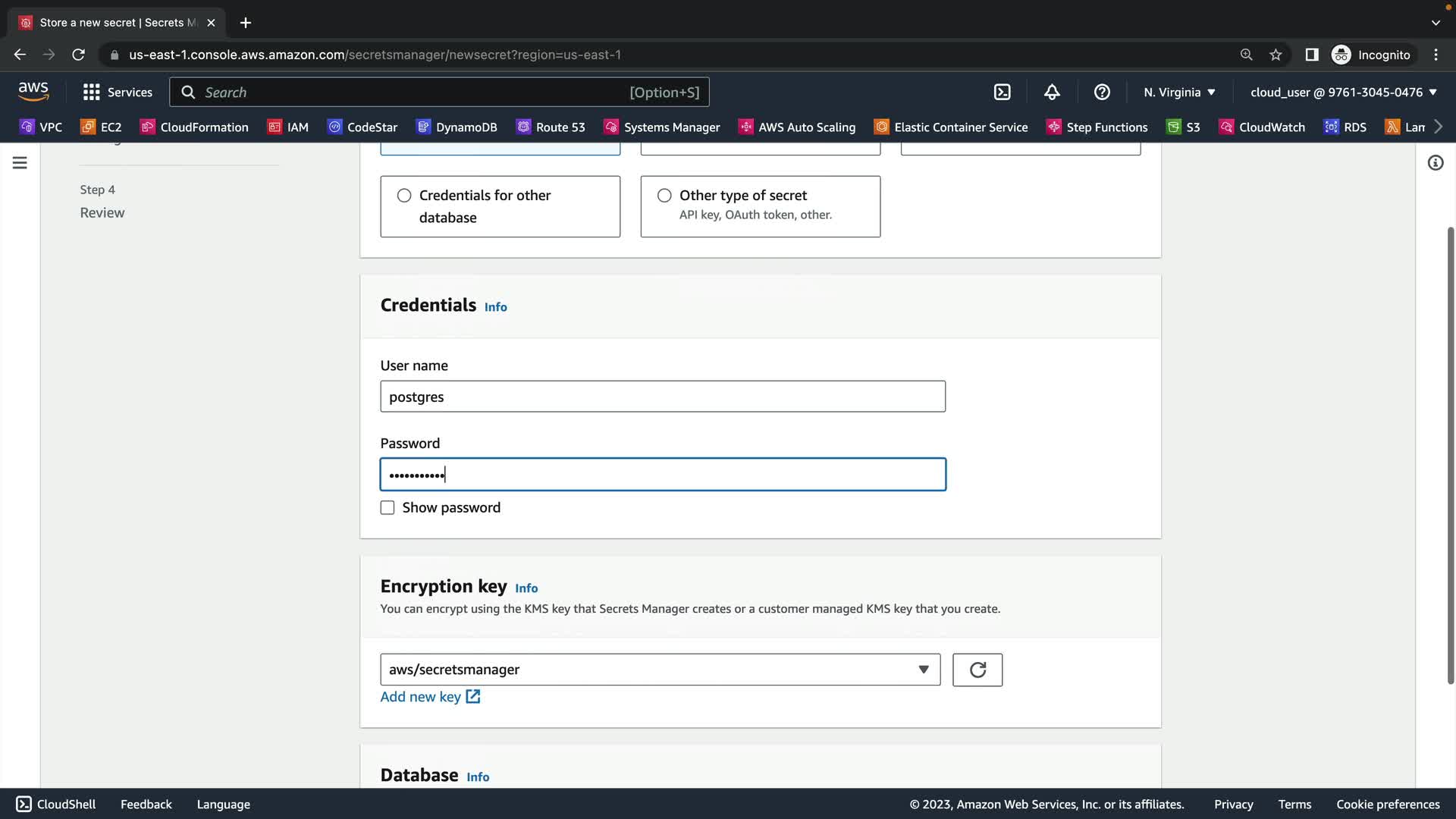The image size is (1456, 819).
Task: Open the Services grid menu
Action: pos(118,92)
